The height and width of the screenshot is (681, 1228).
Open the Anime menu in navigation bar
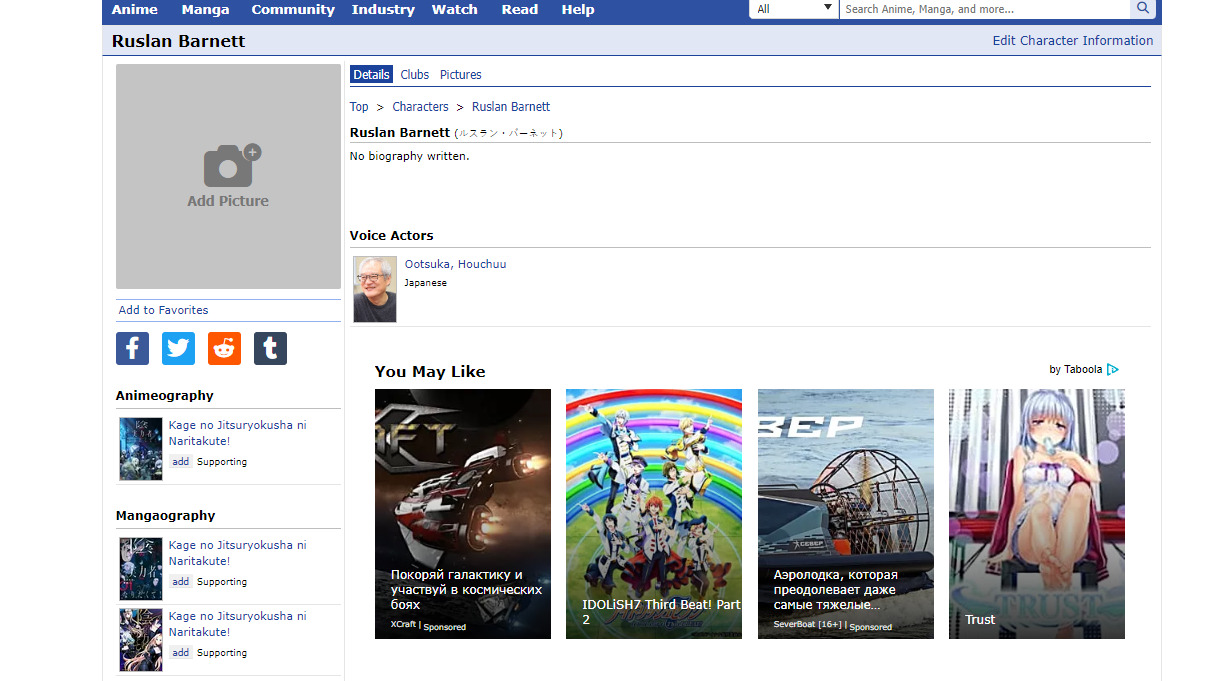pyautogui.click(x=134, y=10)
